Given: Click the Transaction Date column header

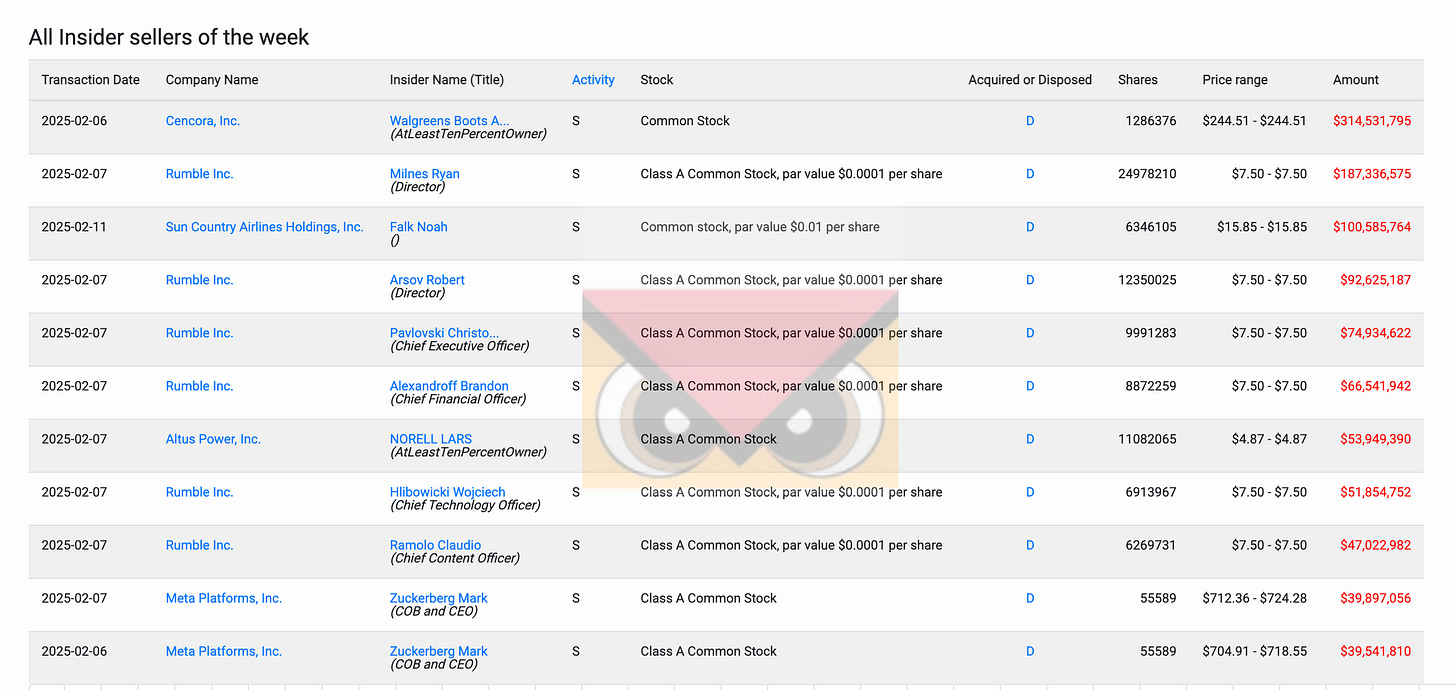Looking at the screenshot, I should 91,80.
